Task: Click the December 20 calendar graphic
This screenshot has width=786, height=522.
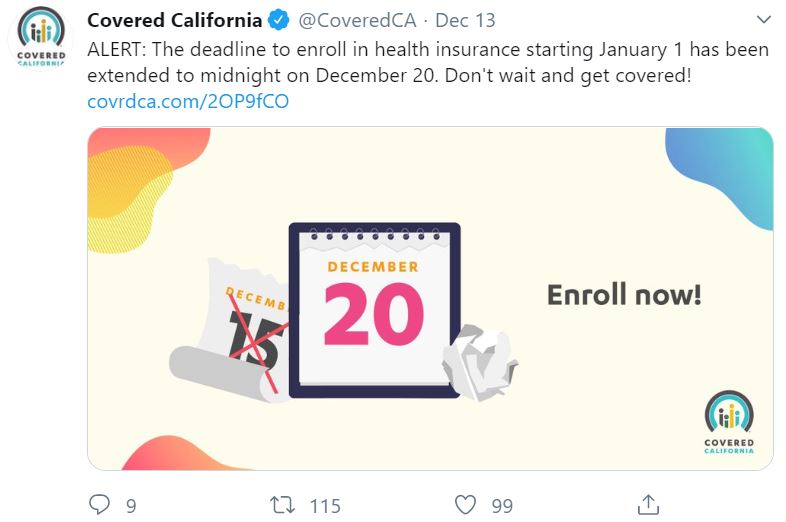Action: coord(374,309)
